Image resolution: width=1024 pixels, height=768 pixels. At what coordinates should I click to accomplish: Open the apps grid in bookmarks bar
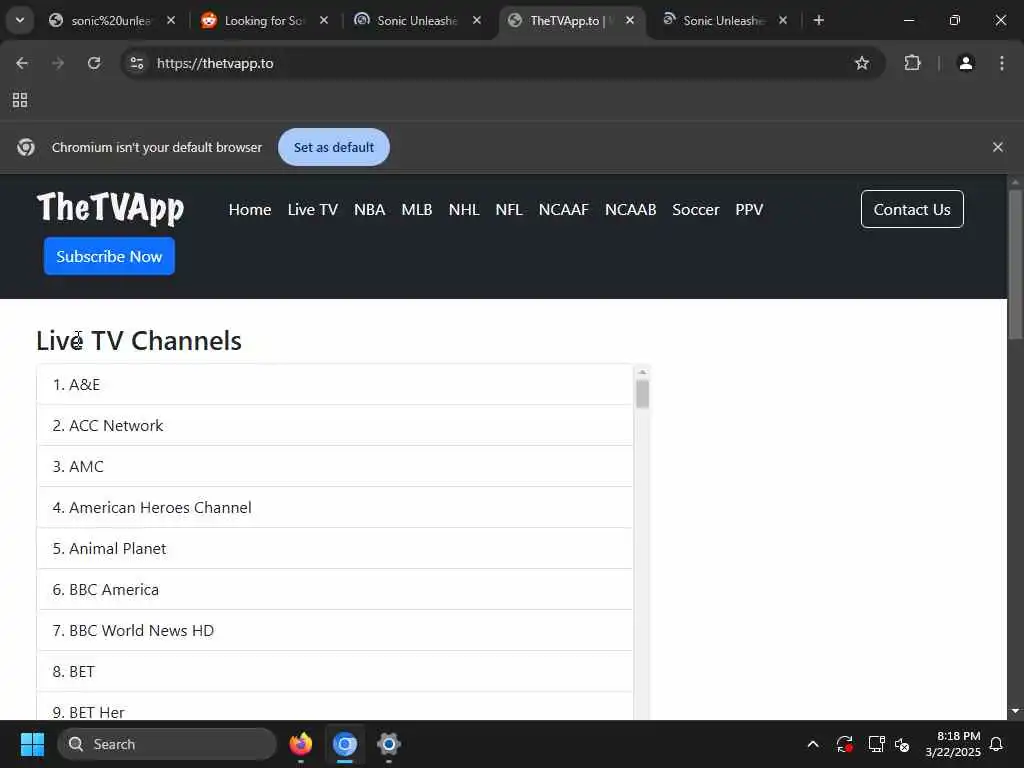pos(20,100)
